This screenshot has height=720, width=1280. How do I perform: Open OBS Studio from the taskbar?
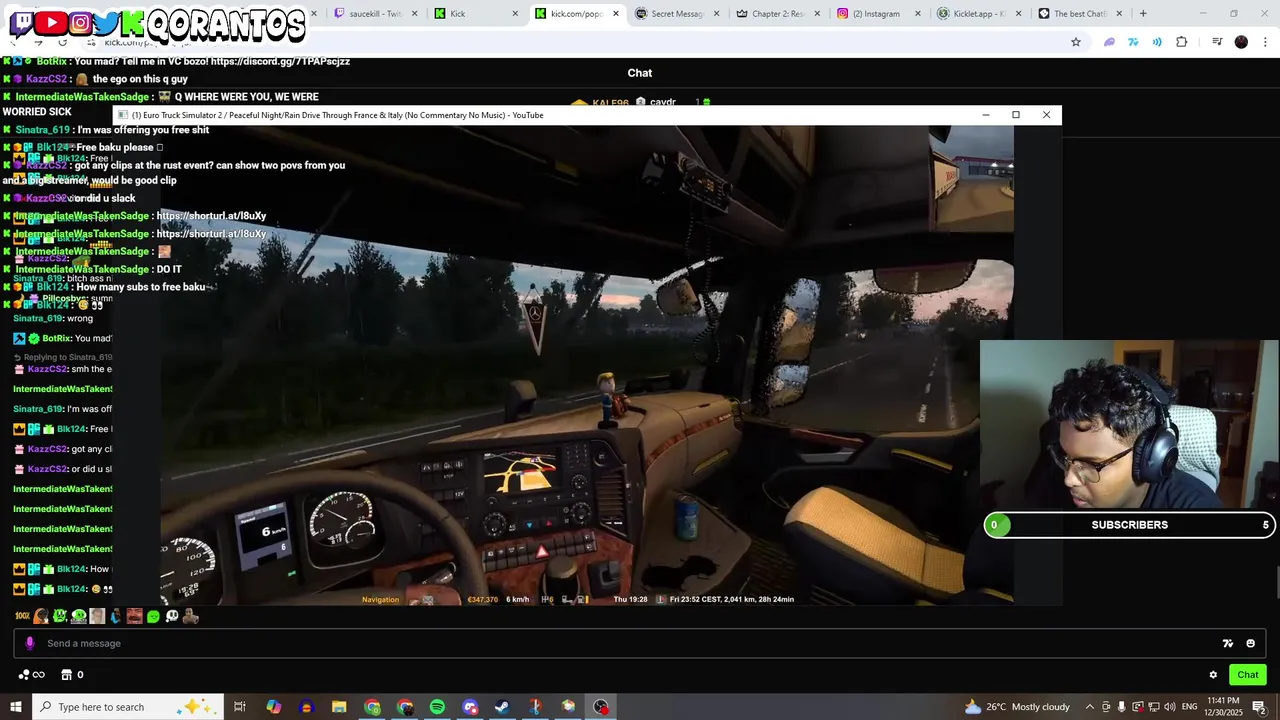pyautogui.click(x=601, y=707)
